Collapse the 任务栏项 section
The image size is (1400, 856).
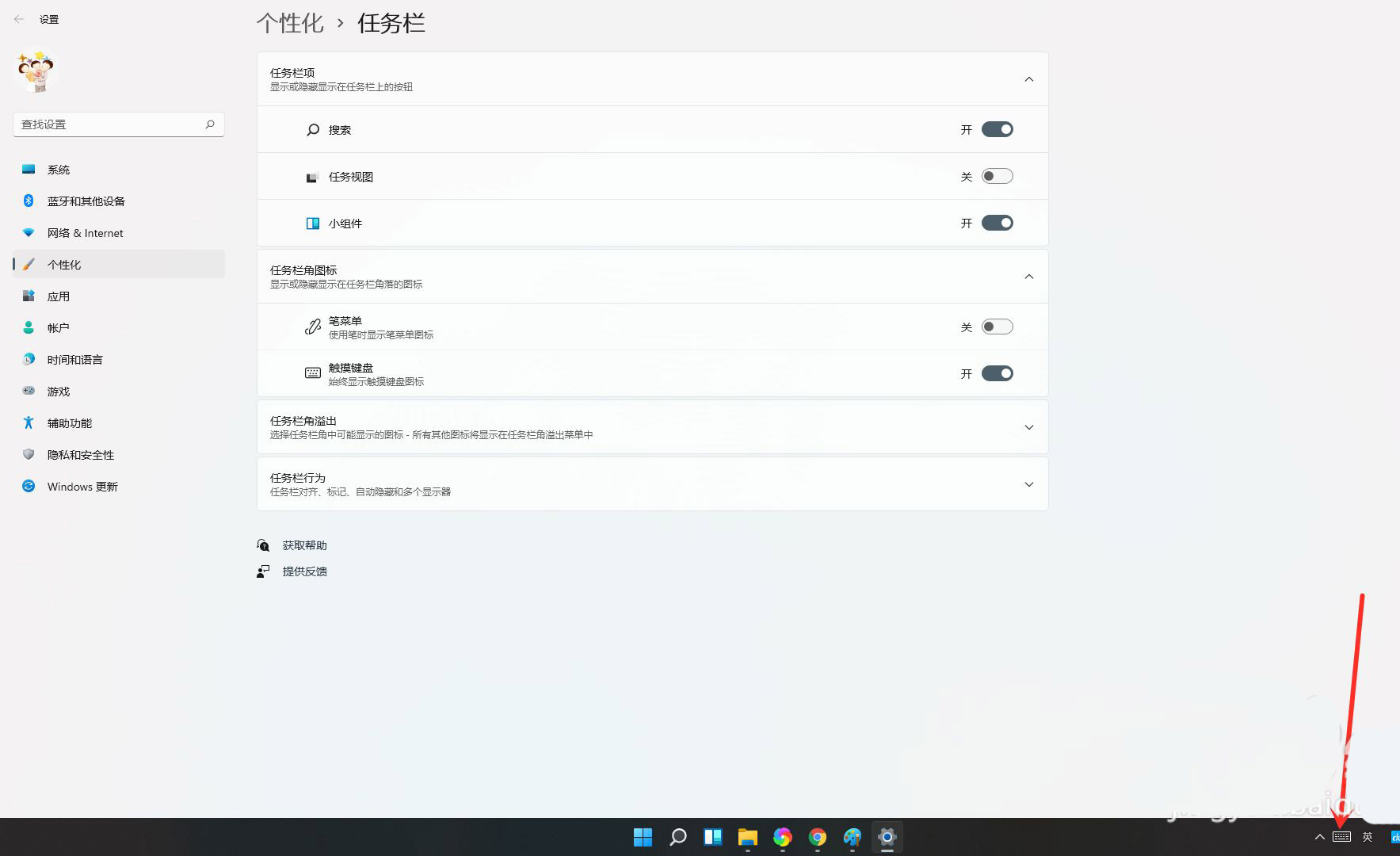(1028, 79)
